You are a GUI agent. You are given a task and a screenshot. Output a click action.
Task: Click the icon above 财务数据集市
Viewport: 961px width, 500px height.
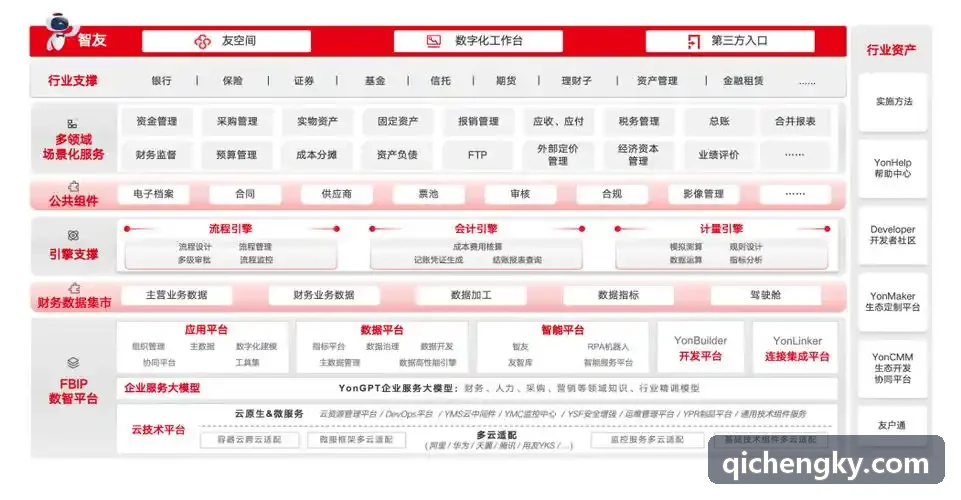[x=74, y=288]
